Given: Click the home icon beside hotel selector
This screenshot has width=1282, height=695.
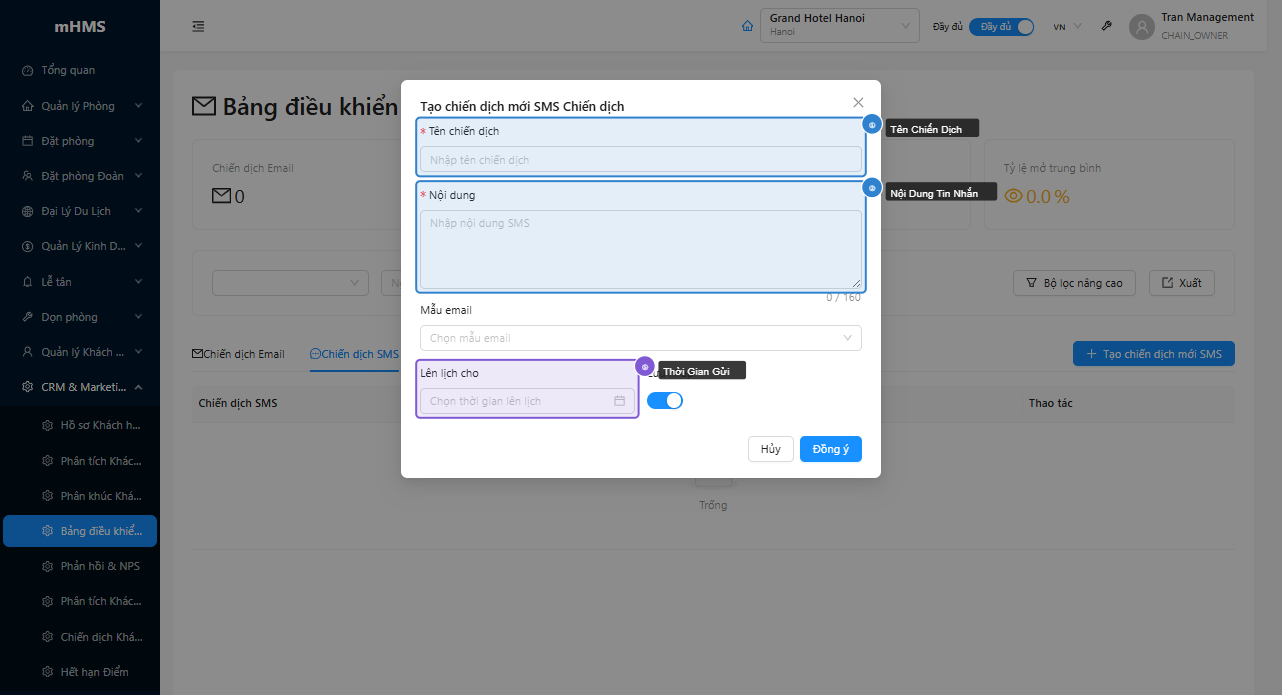Looking at the screenshot, I should (x=747, y=26).
